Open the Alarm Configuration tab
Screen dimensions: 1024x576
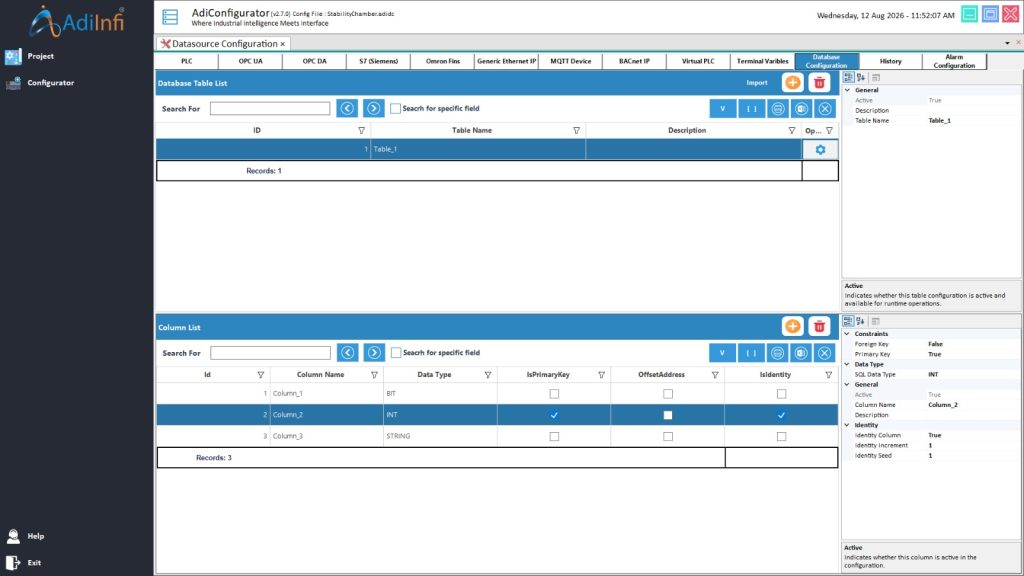(x=955, y=61)
